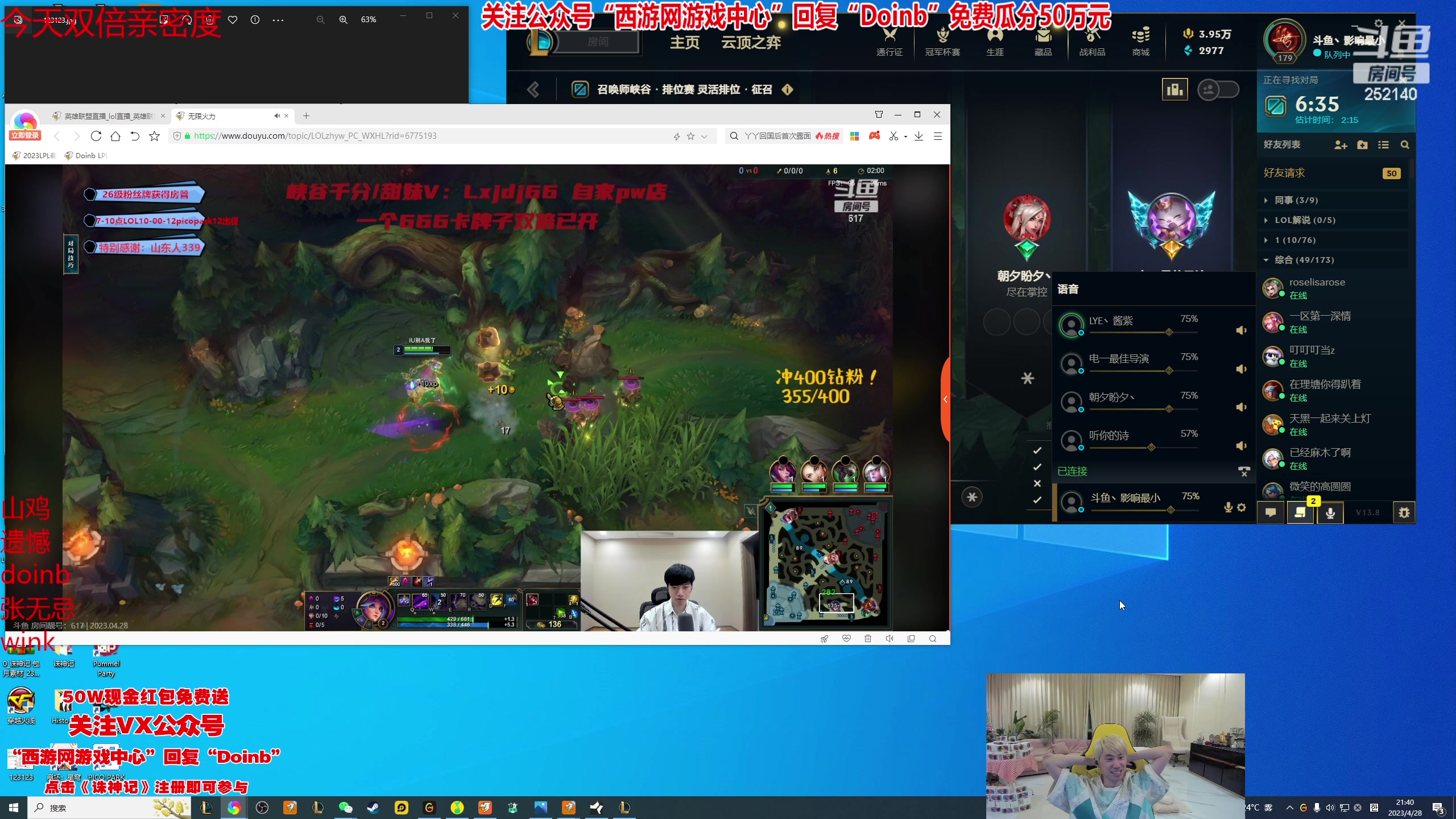The width and height of the screenshot is (1456, 819).
Task: Collapse the 综合 (49/173) friend group
Action: pyautogui.click(x=1265, y=260)
